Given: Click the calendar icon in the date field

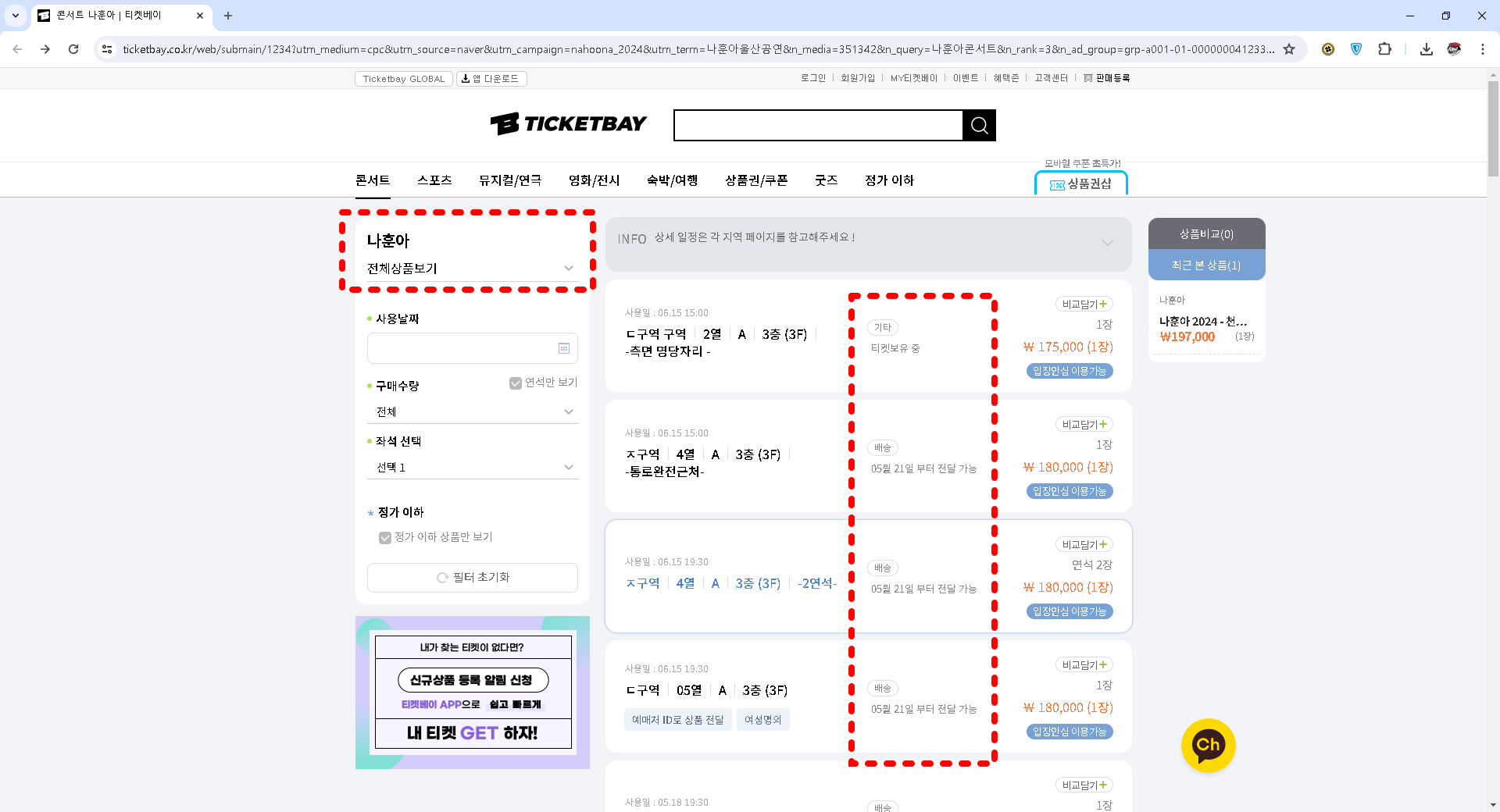Looking at the screenshot, I should 563,348.
